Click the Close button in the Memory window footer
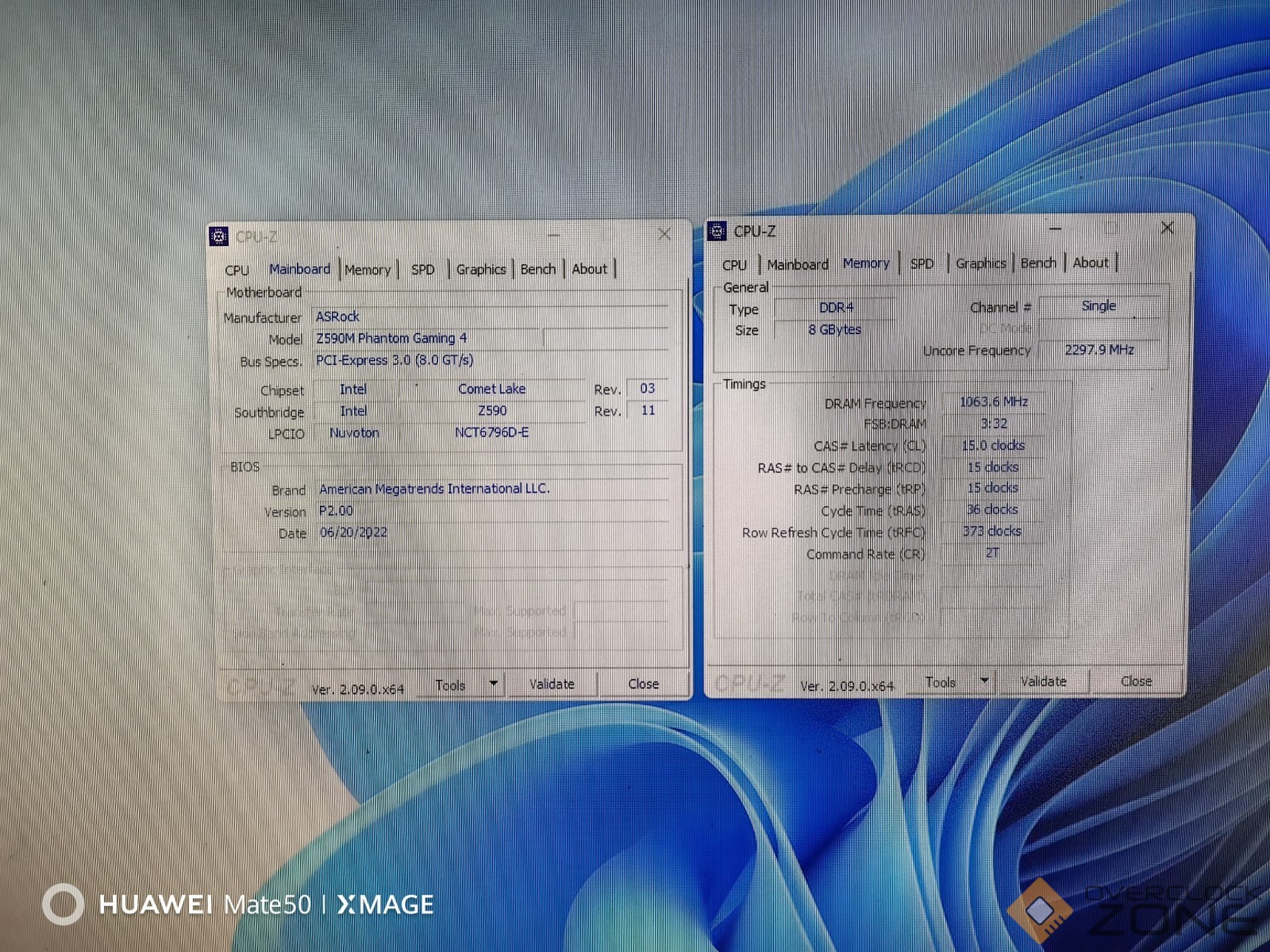1270x952 pixels. click(1136, 681)
